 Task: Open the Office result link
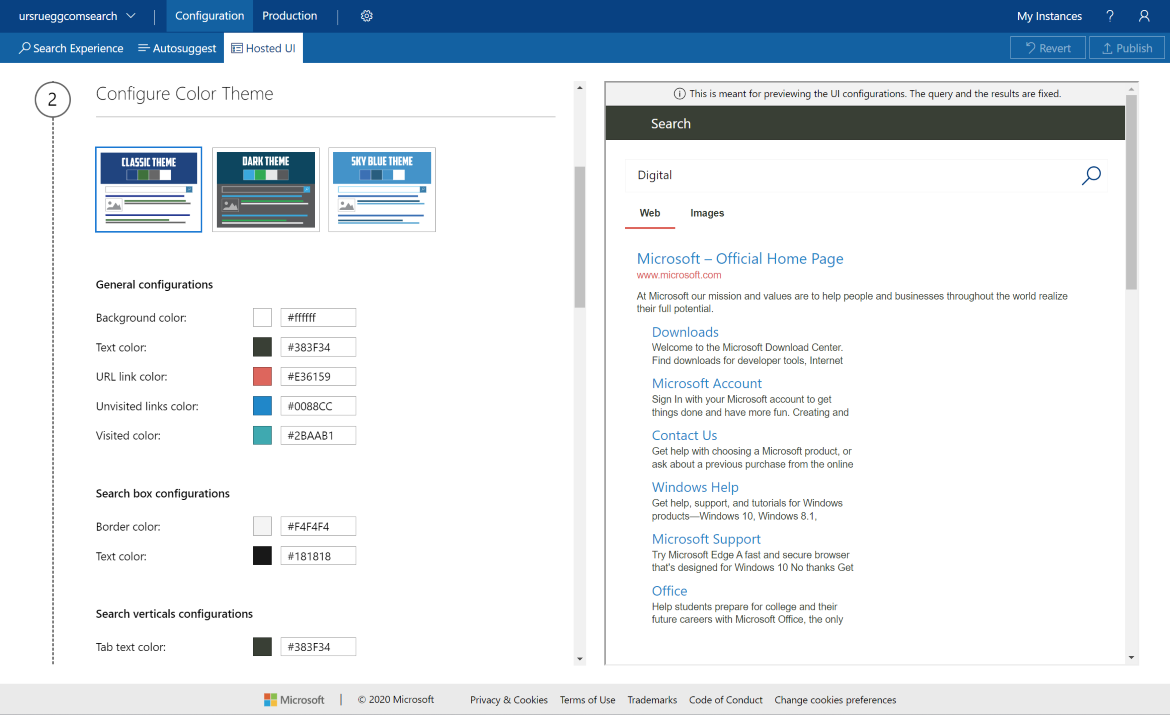669,591
